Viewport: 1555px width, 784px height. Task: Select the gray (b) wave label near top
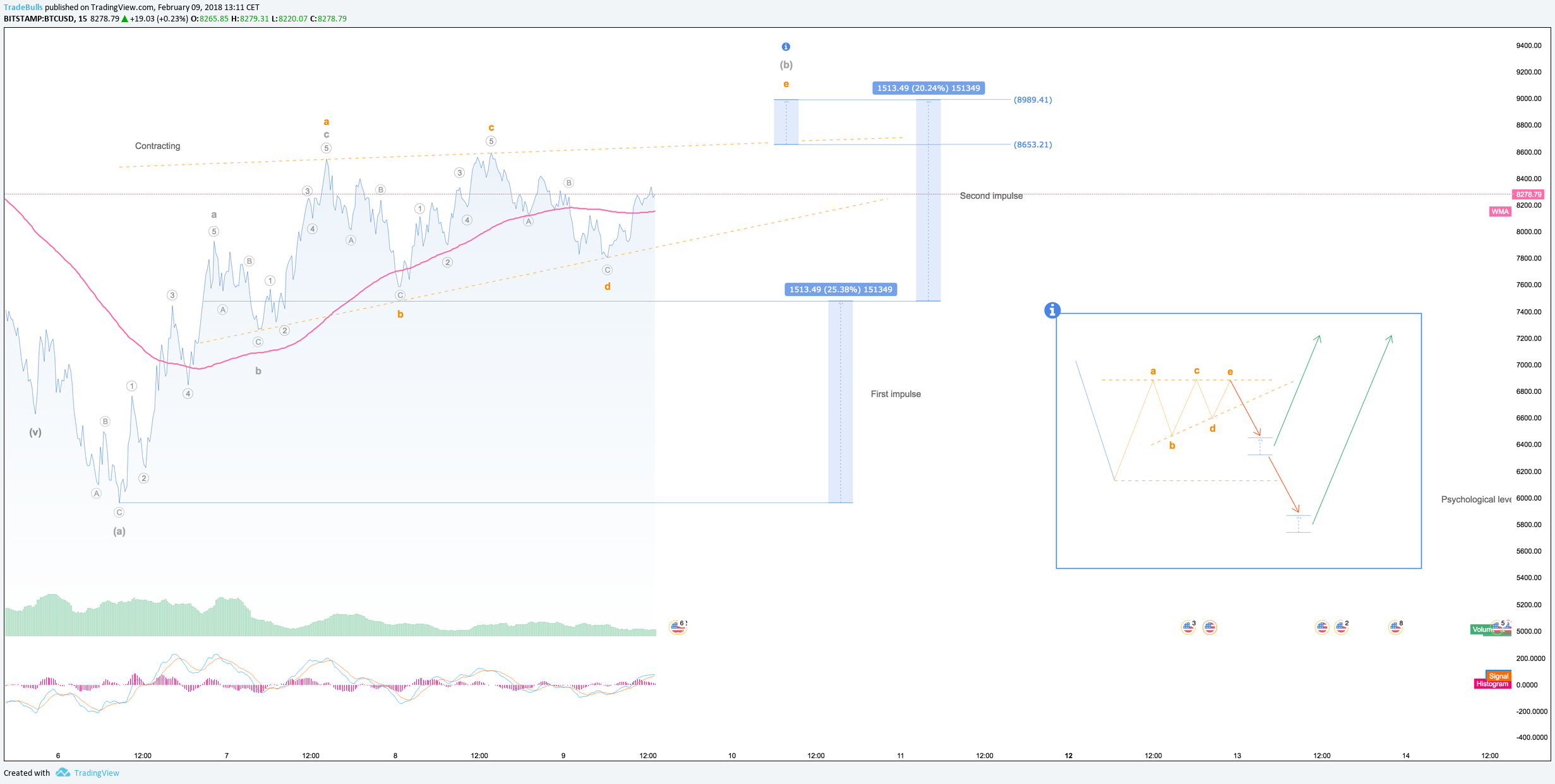pyautogui.click(x=786, y=65)
